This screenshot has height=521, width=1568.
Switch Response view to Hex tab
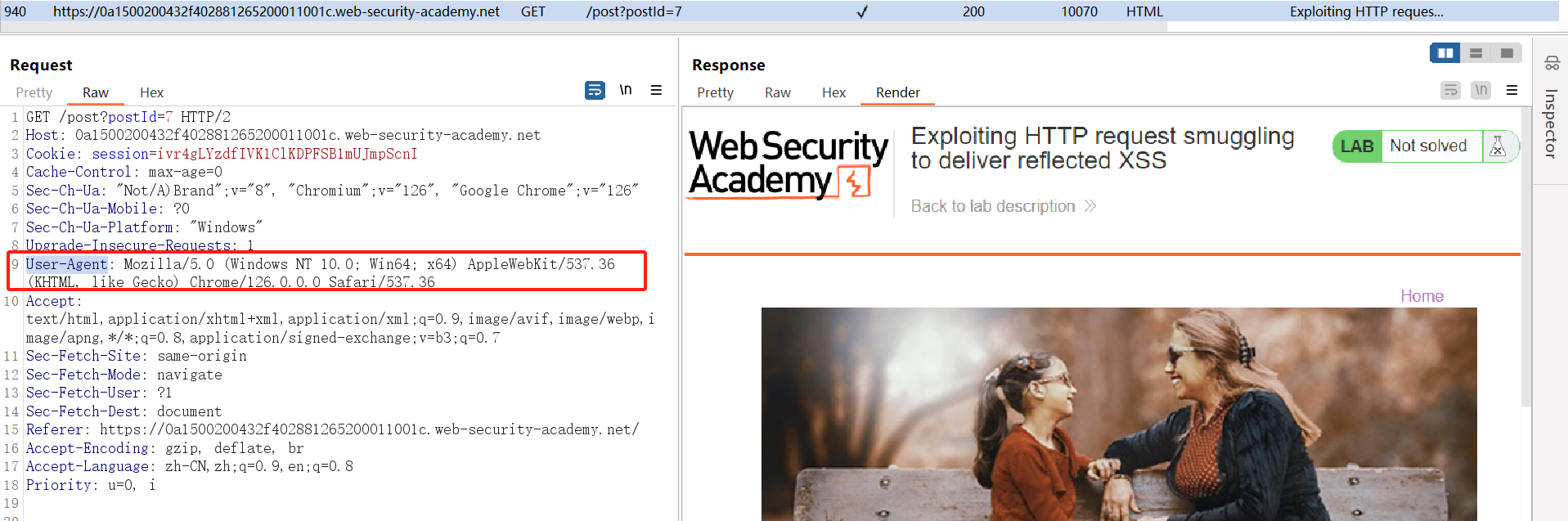coord(833,92)
